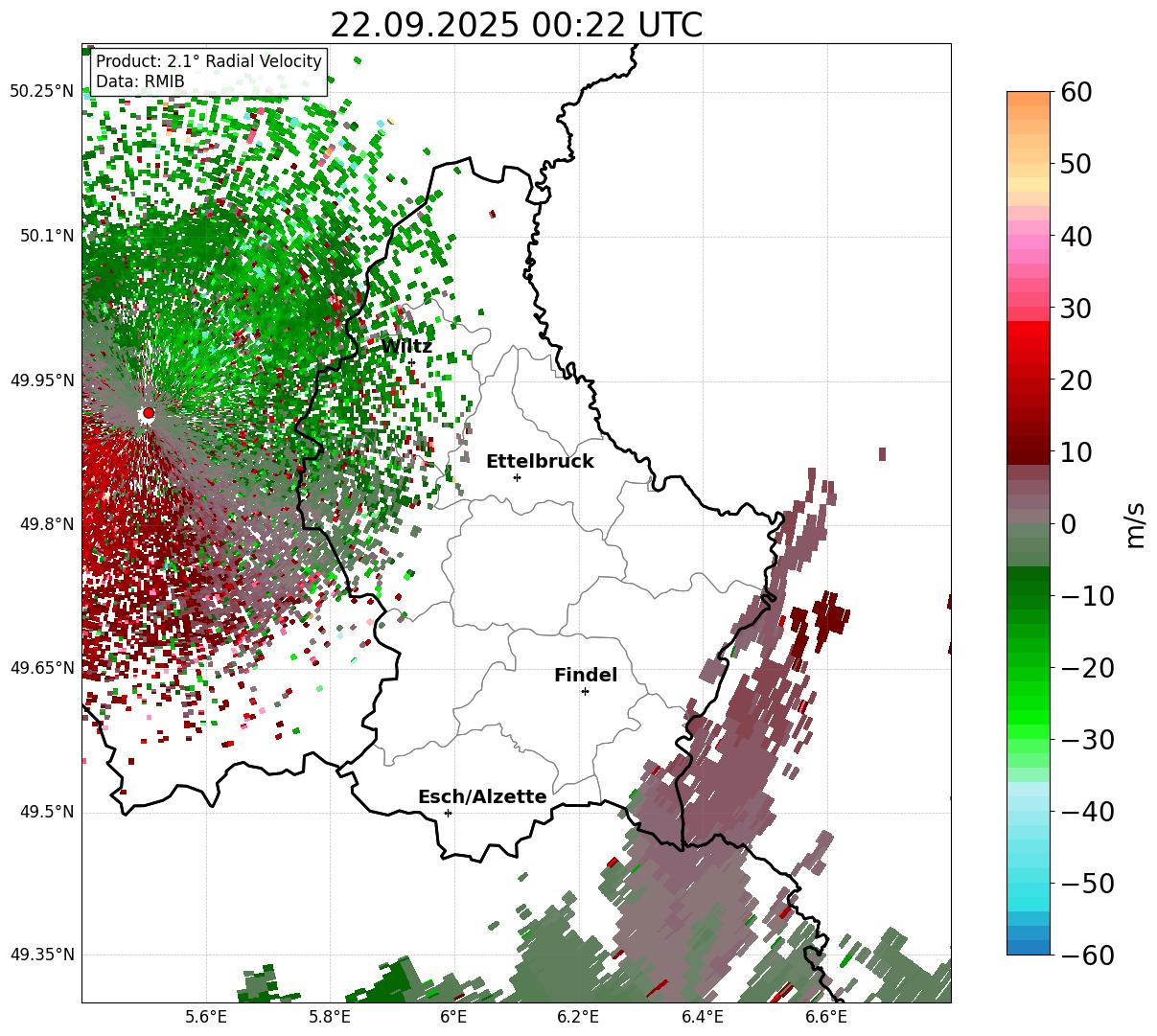Click the Findel station cross marker
This screenshot has height=1036, width=1157.
(585, 691)
